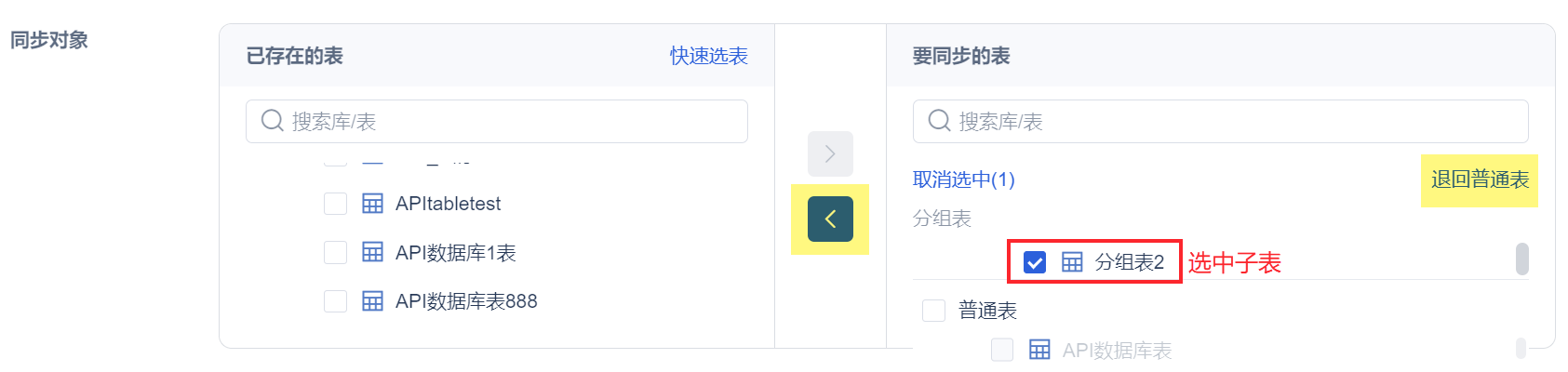Viewport: 1568px width, 372px height.
Task: Check the API数据库1表 checkbox
Action: [x=335, y=252]
